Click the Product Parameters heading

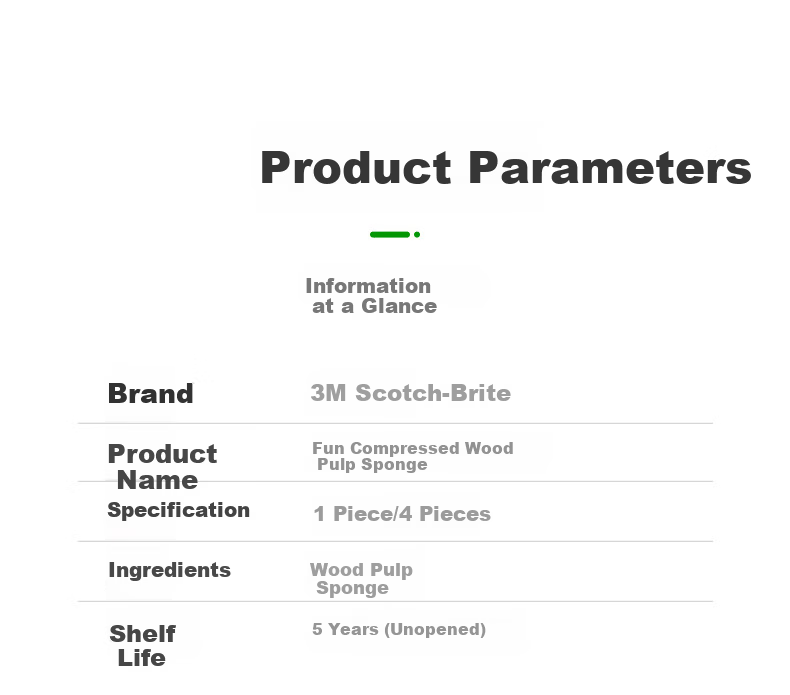click(505, 168)
